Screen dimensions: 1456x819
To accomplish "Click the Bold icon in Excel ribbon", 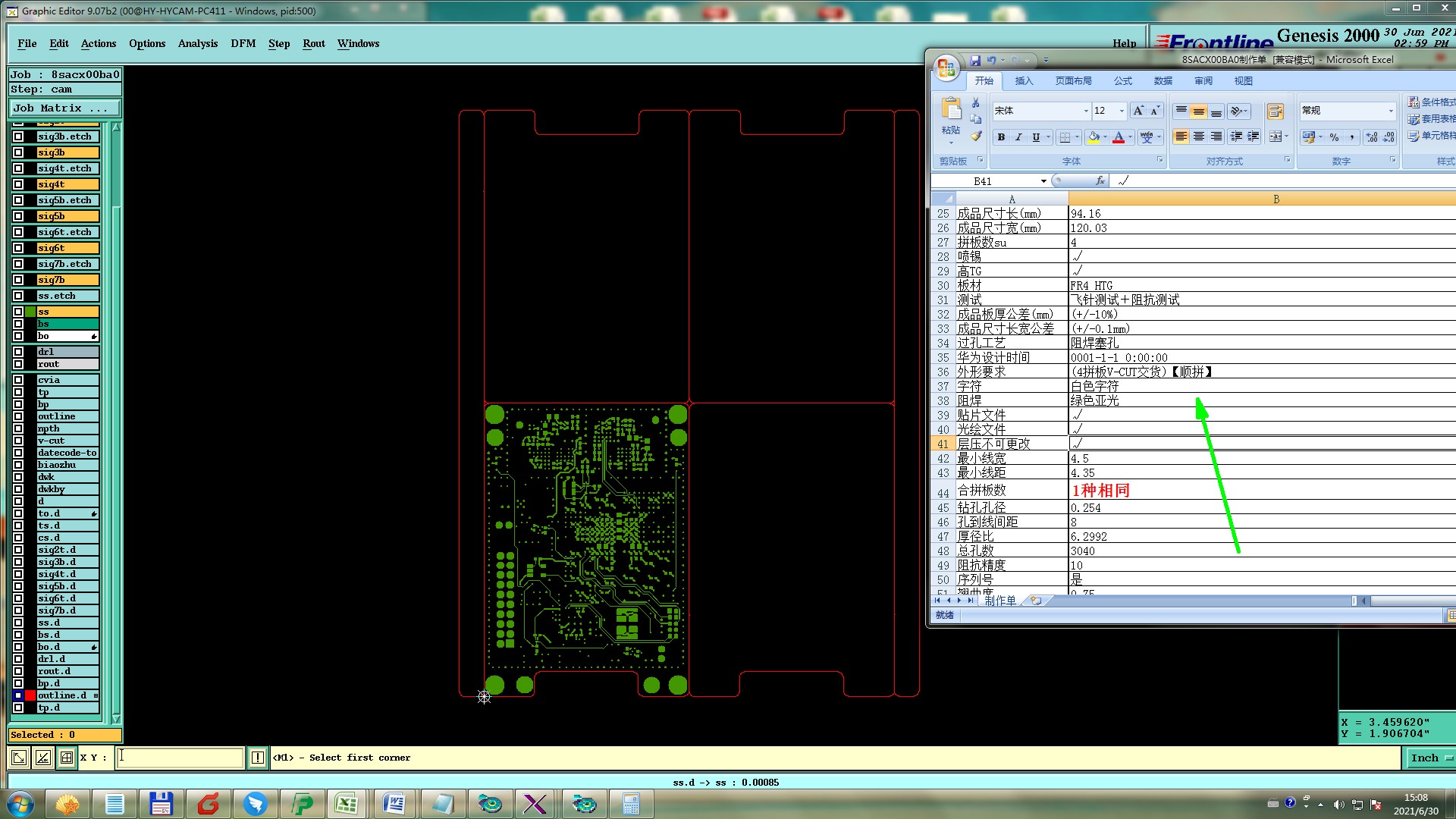I will (1001, 137).
